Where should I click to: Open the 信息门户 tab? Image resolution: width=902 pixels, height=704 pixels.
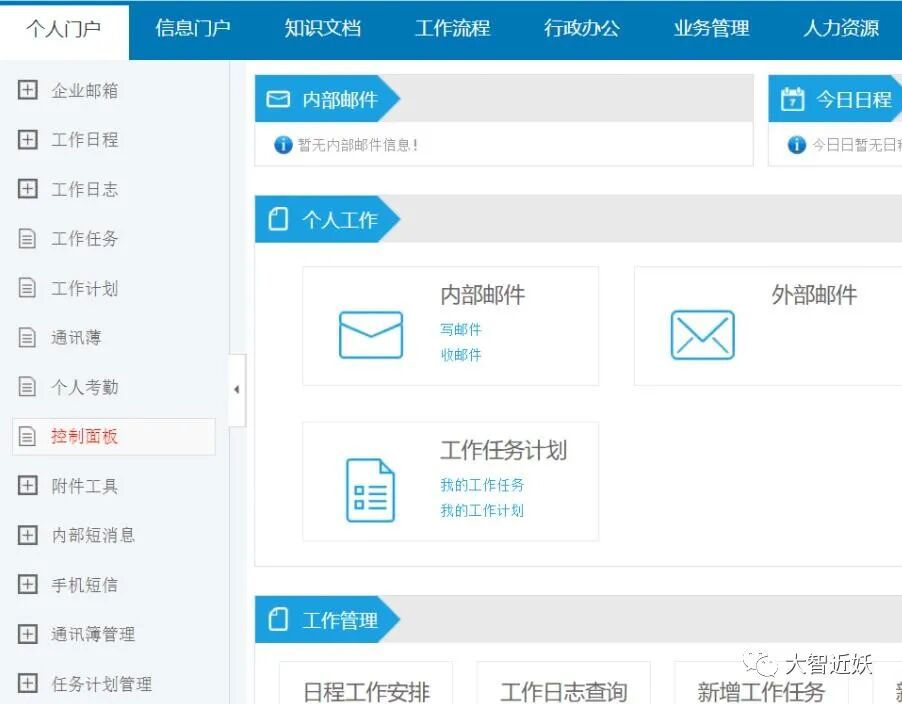point(193,28)
